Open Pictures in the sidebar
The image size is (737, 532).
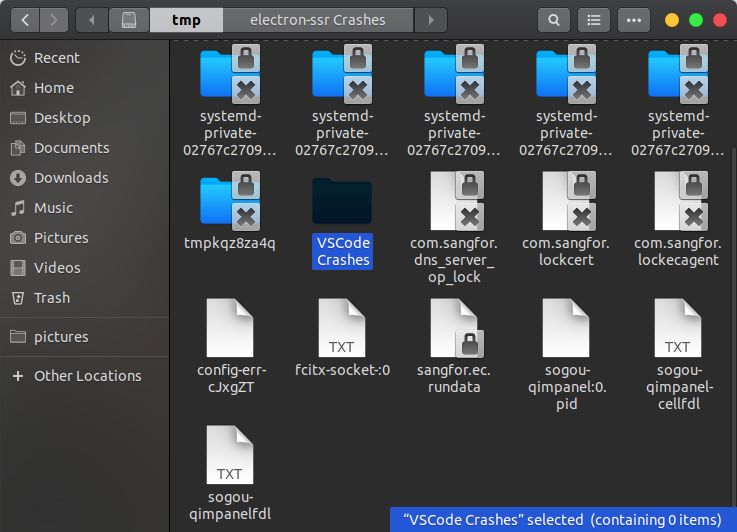[x=85, y=238]
